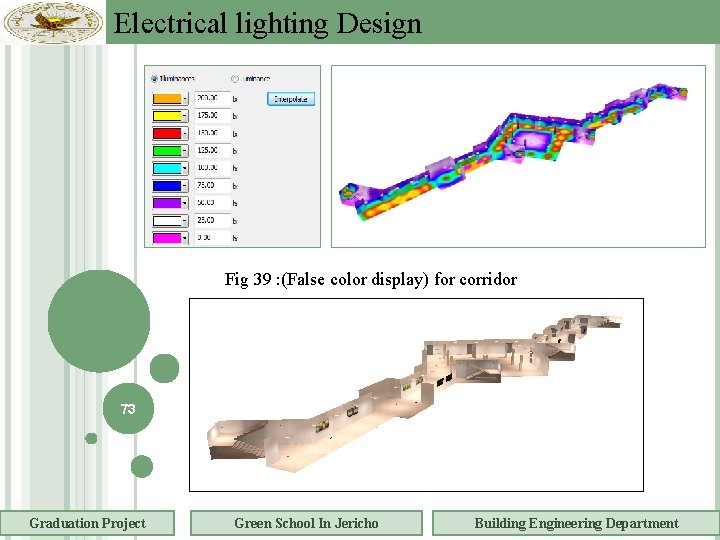The width and height of the screenshot is (720, 540).
Task: Open the white swatch dropdown arrow
Action: click(x=185, y=221)
